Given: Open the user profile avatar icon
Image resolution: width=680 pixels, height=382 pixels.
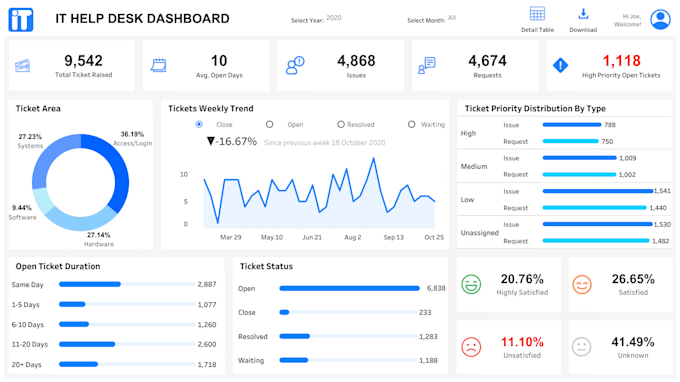Looking at the screenshot, I should [660, 19].
